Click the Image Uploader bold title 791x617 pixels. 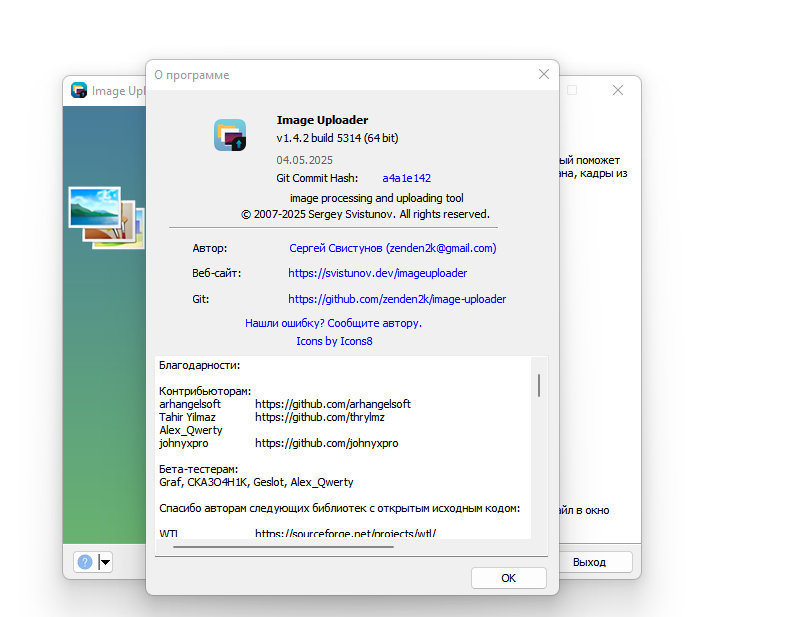click(322, 120)
